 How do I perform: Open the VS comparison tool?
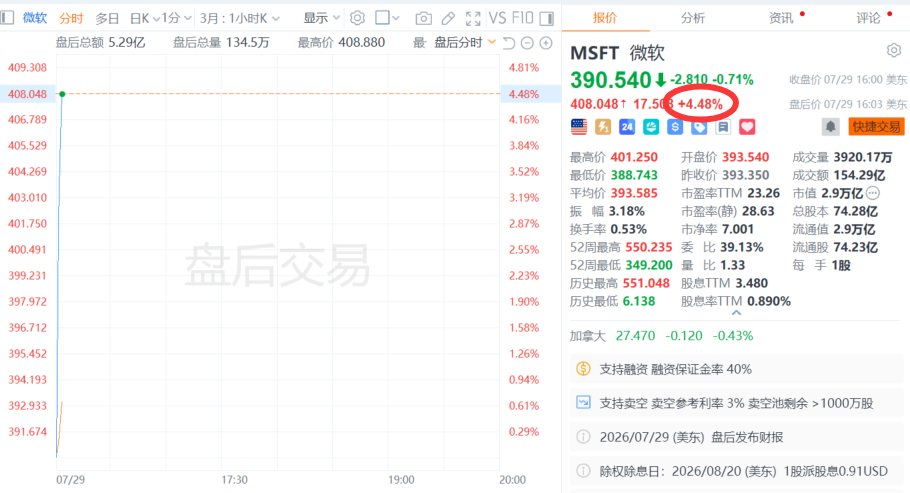pyautogui.click(x=497, y=19)
